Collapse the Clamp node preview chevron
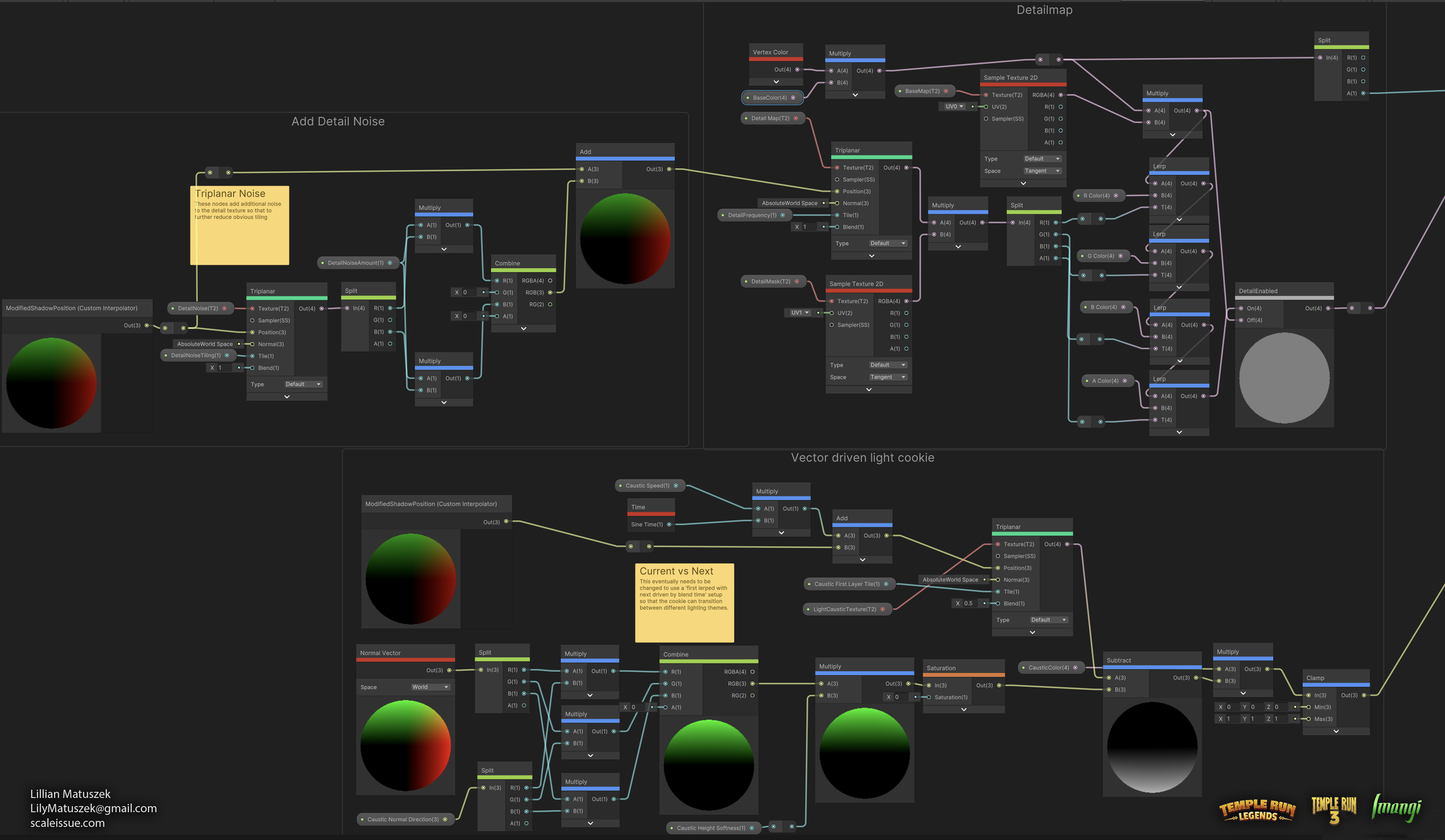 (1336, 731)
